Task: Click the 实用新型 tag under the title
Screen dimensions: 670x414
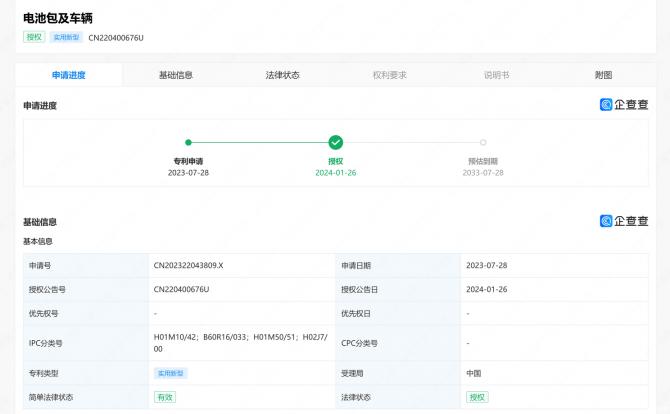Action: pos(66,37)
